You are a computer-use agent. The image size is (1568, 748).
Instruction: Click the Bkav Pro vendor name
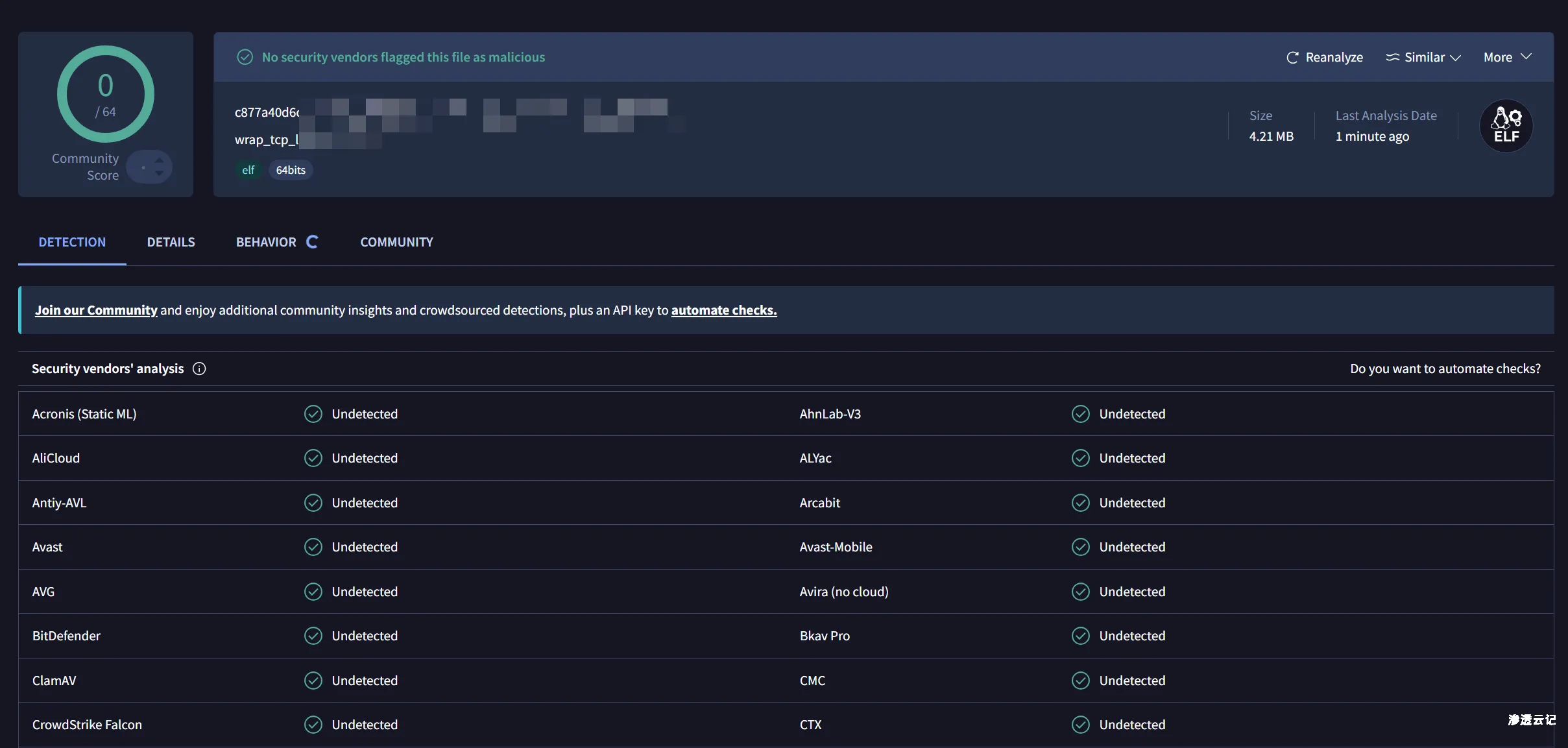825,636
